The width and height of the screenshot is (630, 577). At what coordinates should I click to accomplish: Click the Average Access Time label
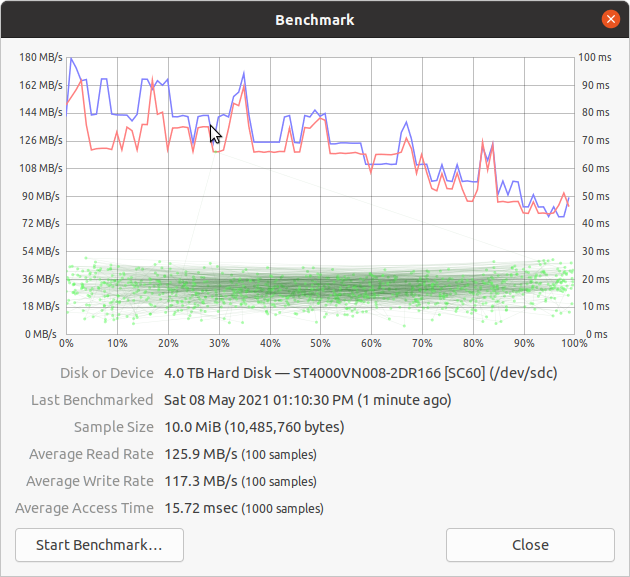84,508
